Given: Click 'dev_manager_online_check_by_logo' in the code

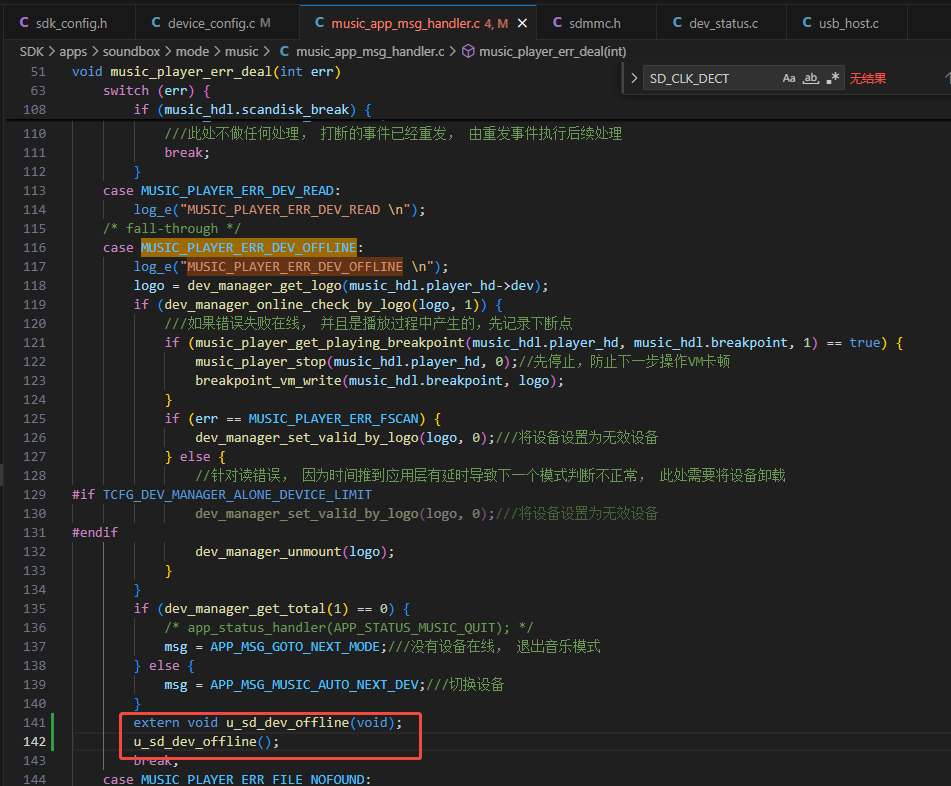Looking at the screenshot, I should (287, 304).
